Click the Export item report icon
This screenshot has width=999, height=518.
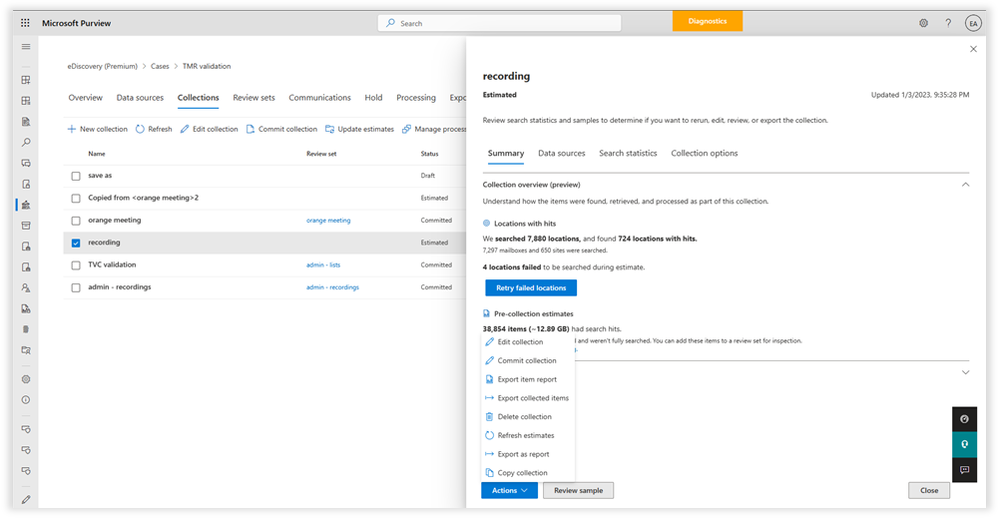point(489,379)
